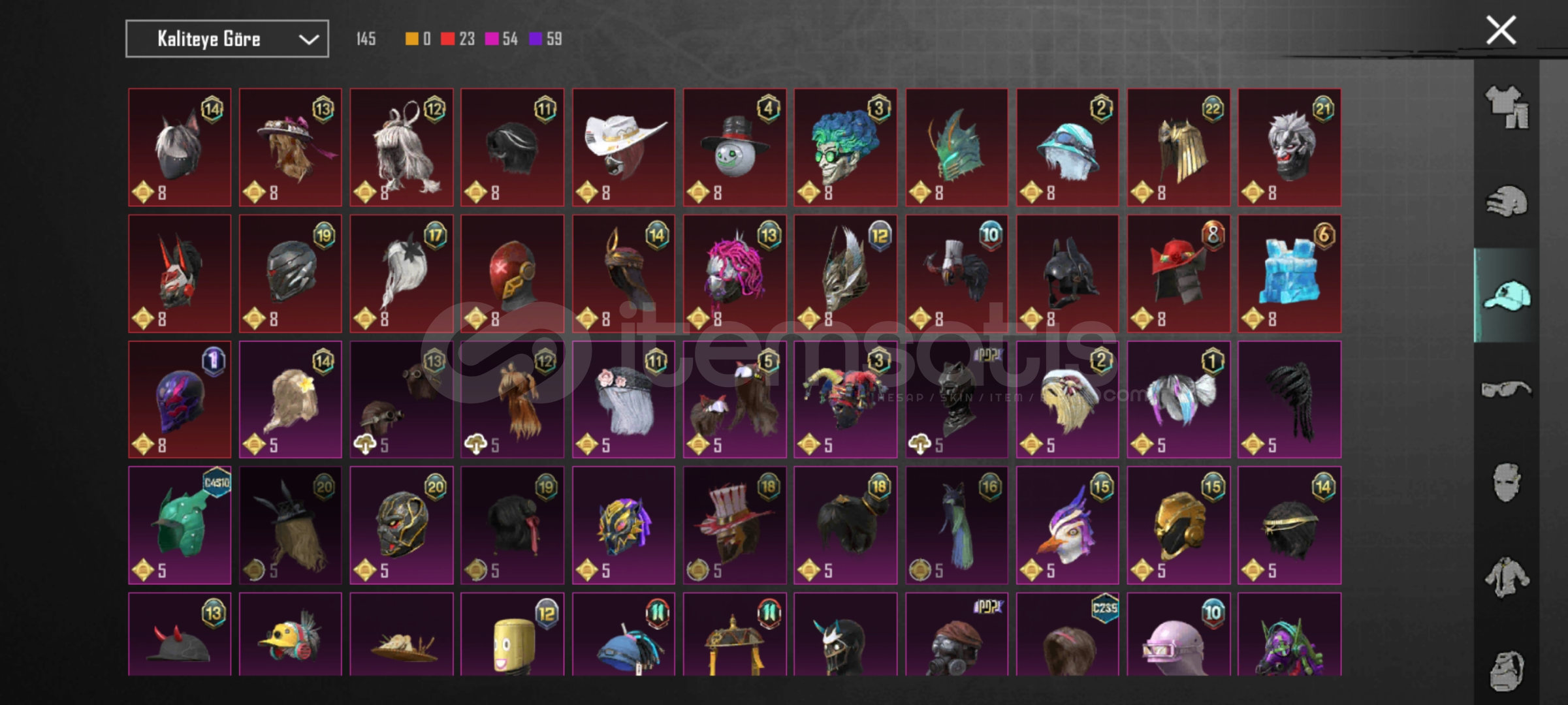Choose the golden helmet level 15
Viewport: 1568px width, 705px height.
[x=1178, y=525]
